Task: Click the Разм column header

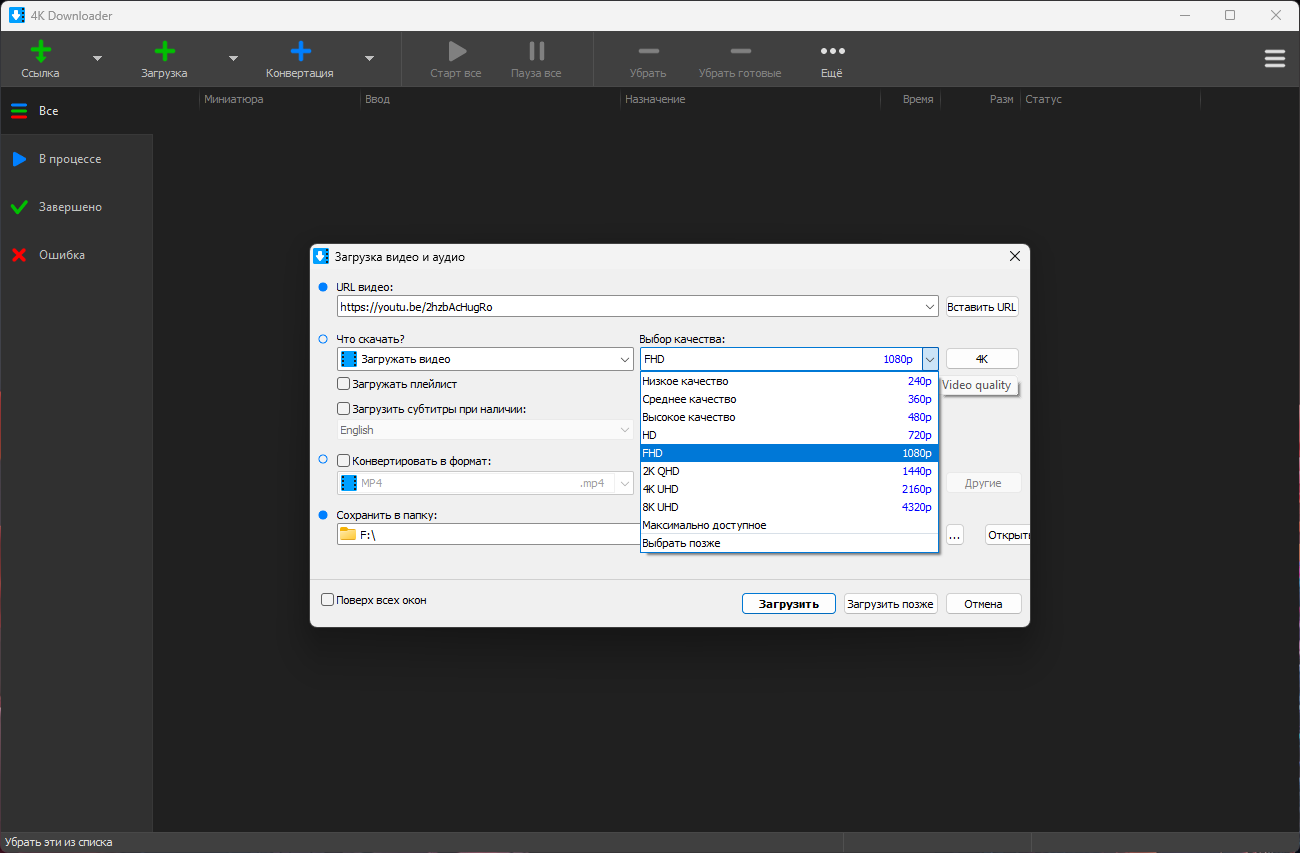Action: pos(1001,99)
